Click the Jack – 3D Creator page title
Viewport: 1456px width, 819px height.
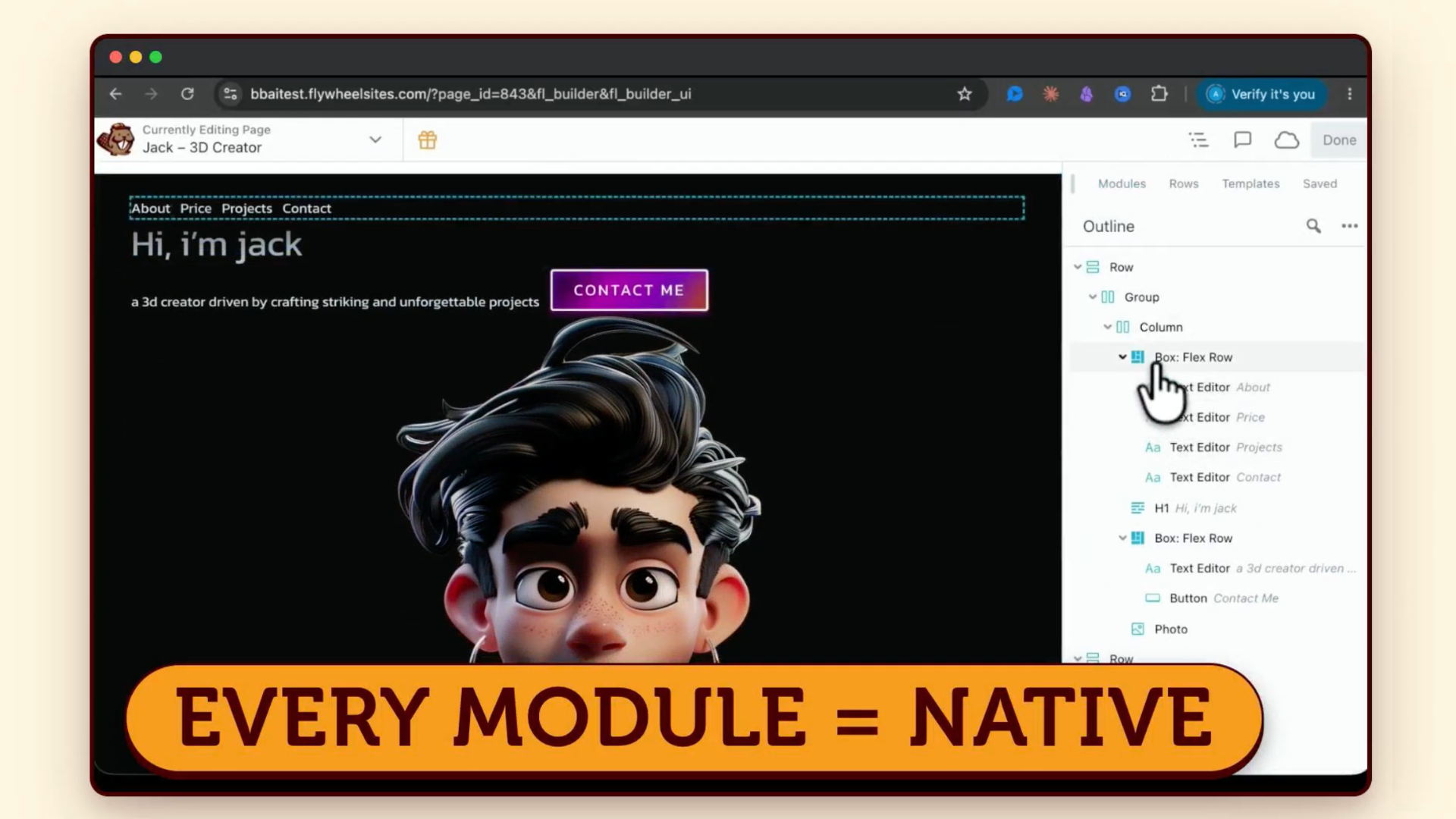(202, 148)
